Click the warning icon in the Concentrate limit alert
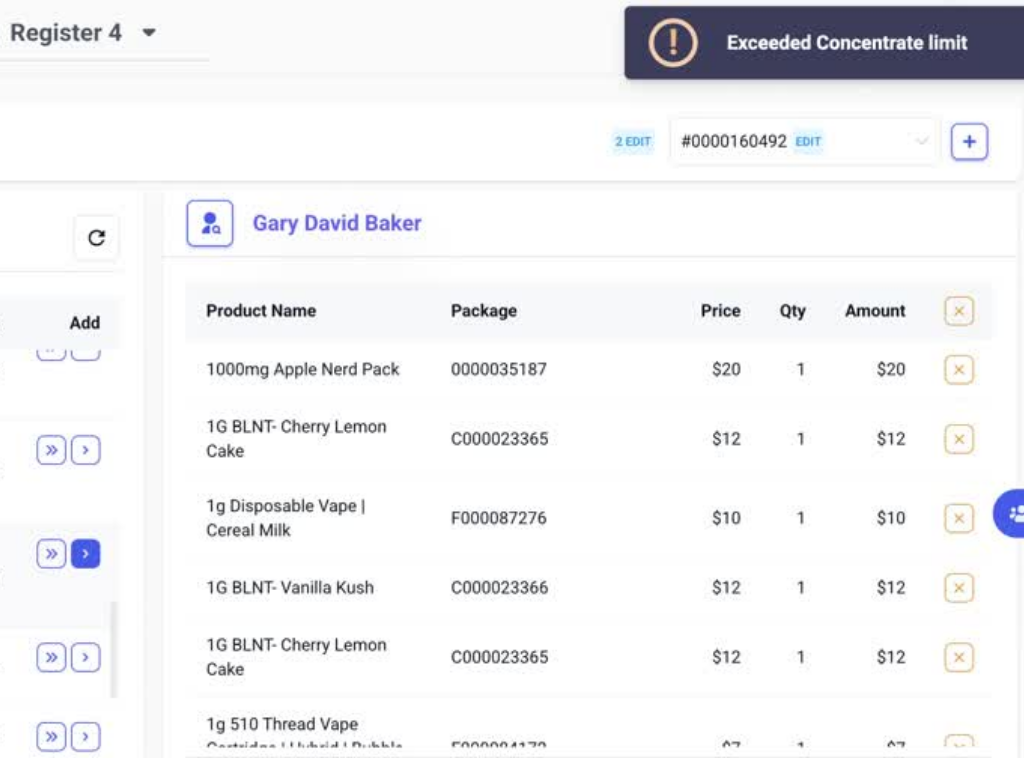The image size is (1024, 758). (672, 42)
